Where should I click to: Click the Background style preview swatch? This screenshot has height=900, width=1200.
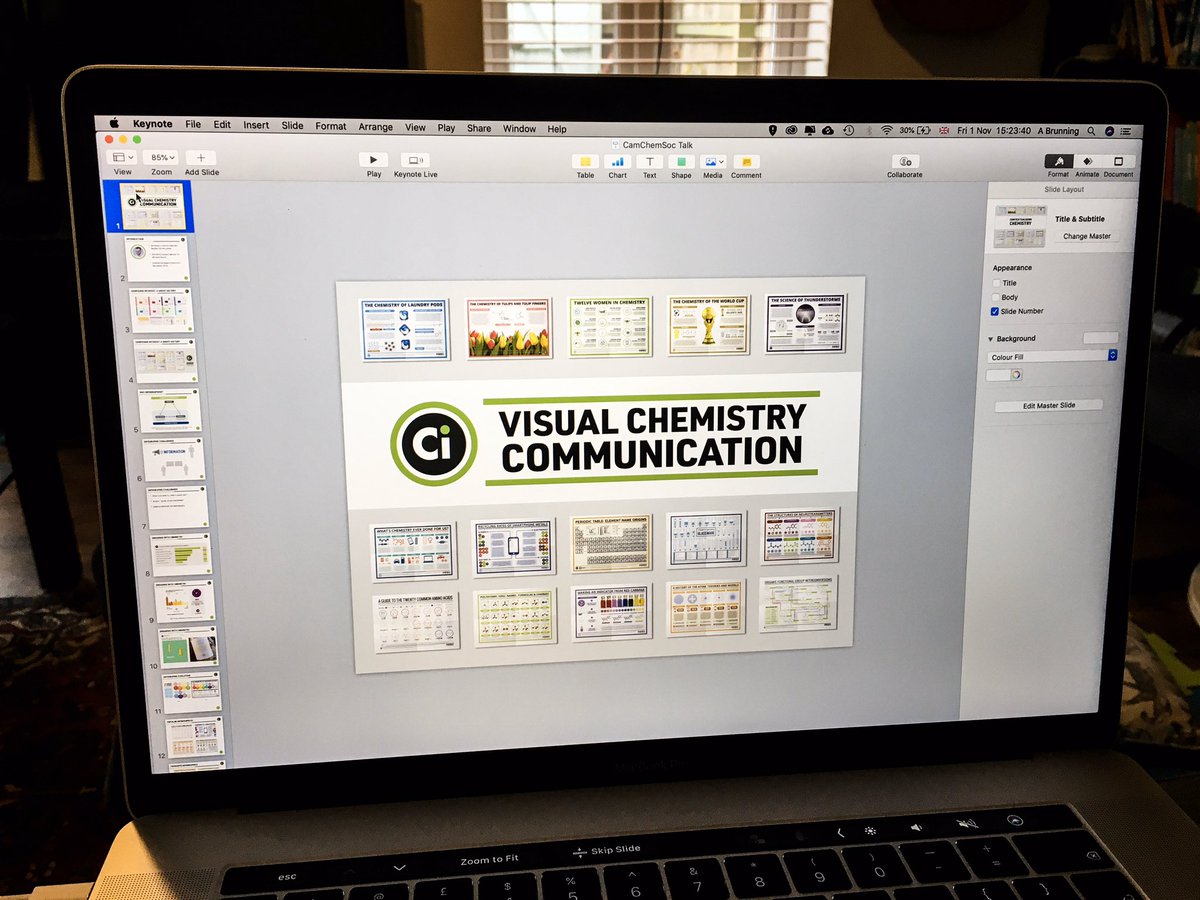[1100, 338]
